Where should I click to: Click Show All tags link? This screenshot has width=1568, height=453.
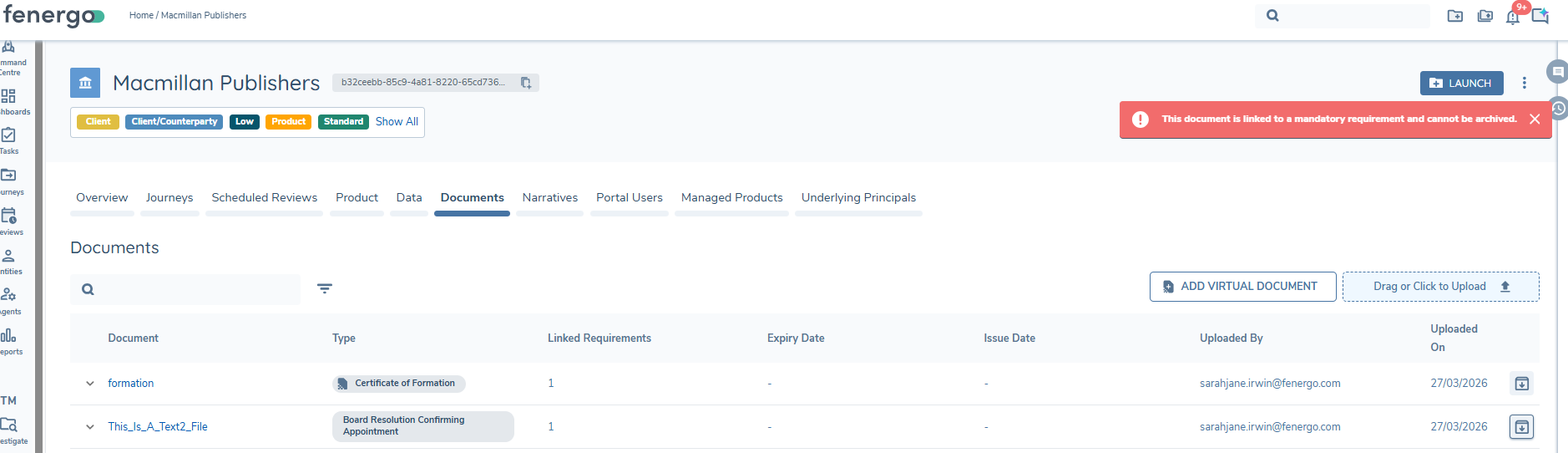397,122
